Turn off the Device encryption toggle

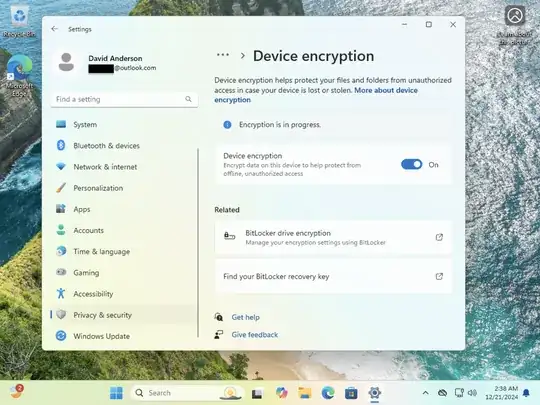tap(412, 165)
